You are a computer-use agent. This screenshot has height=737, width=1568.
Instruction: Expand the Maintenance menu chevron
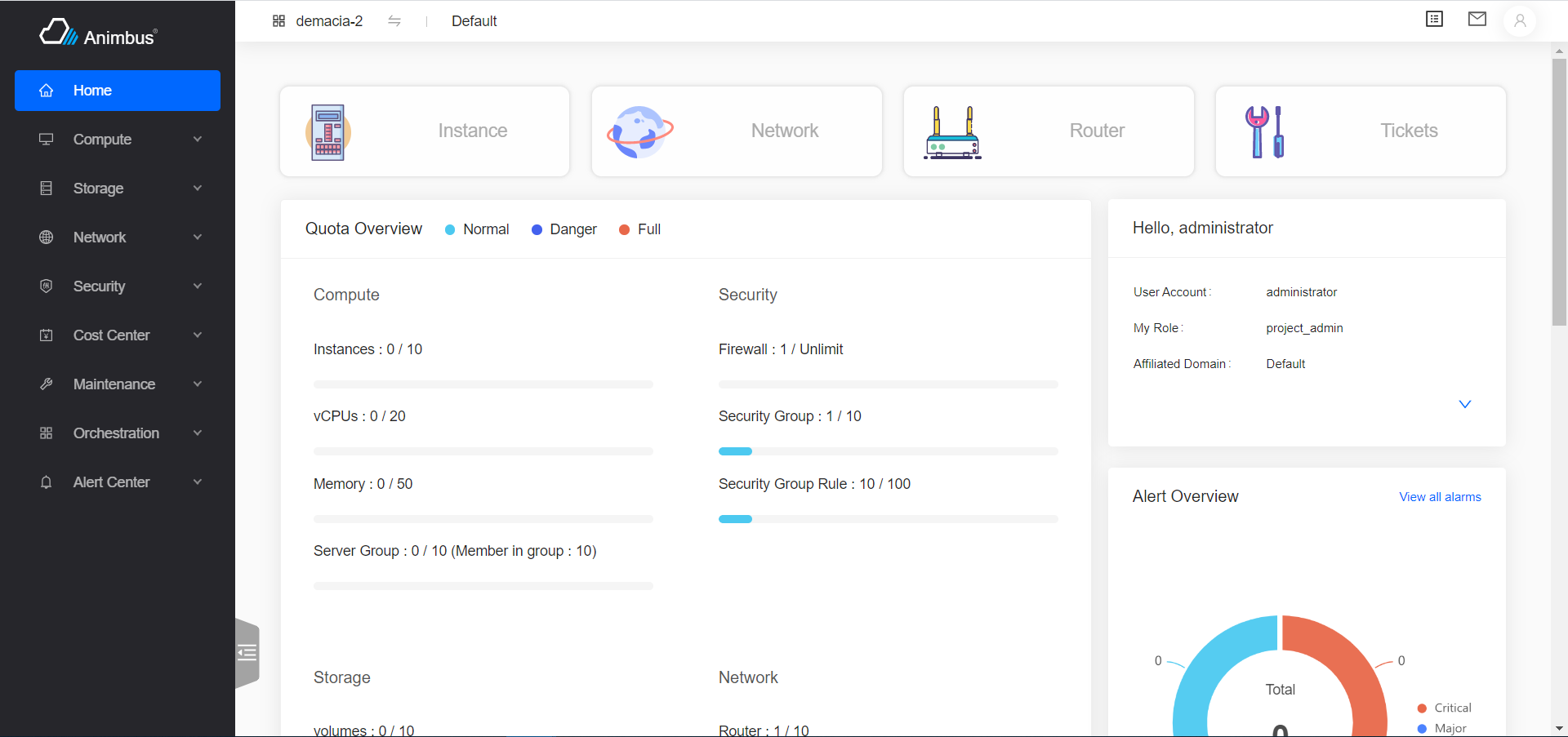pos(198,384)
